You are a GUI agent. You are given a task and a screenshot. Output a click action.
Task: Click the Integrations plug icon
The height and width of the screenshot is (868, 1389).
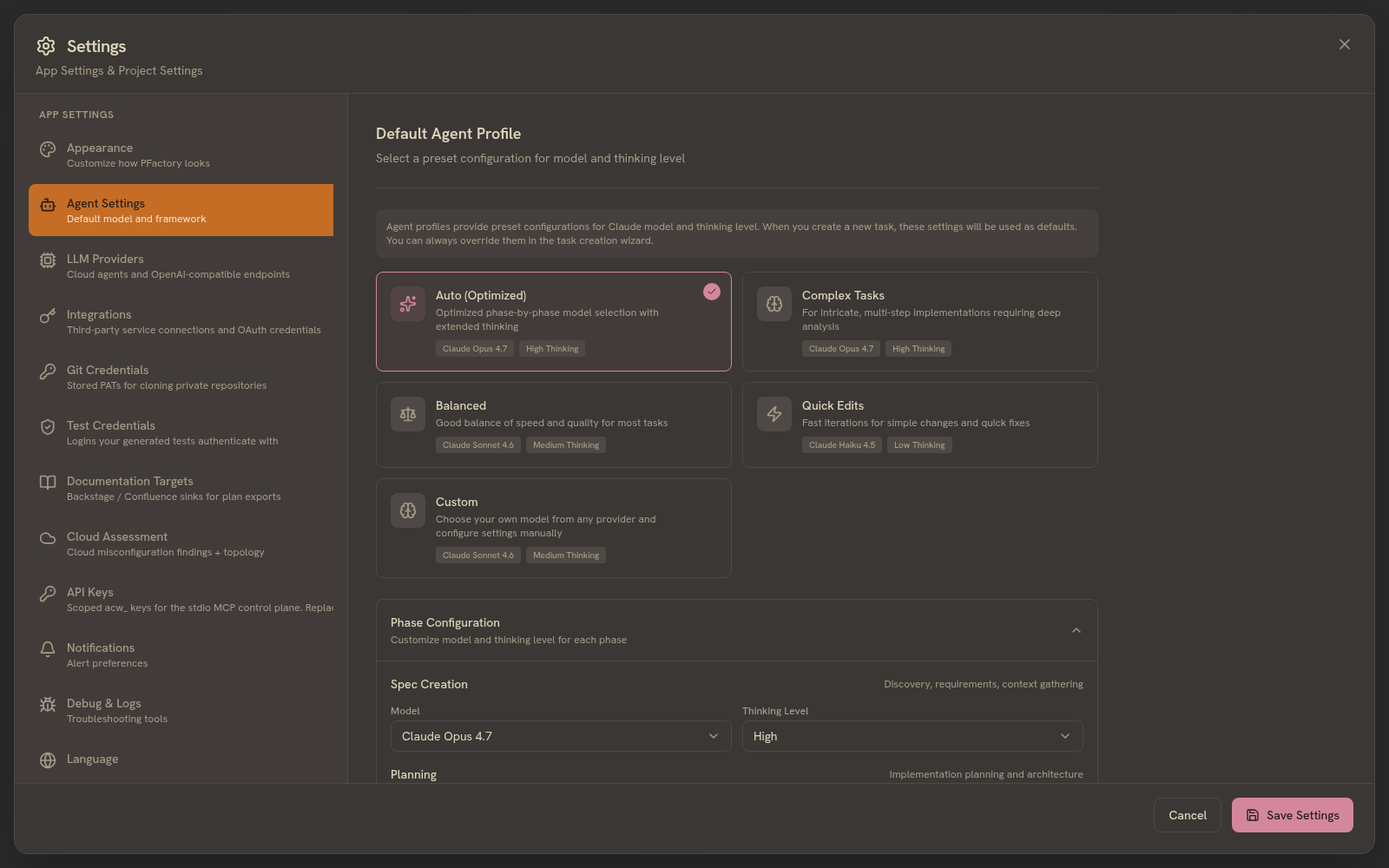coord(48,316)
